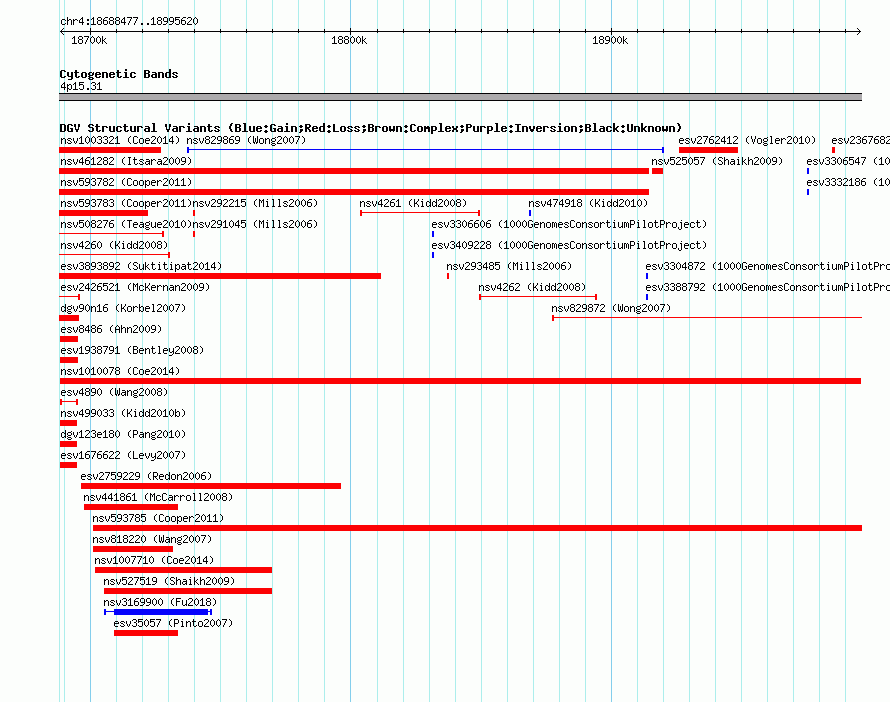Click nsv4260 (Kidd2008) label
This screenshot has width=890, height=702.
point(114,245)
